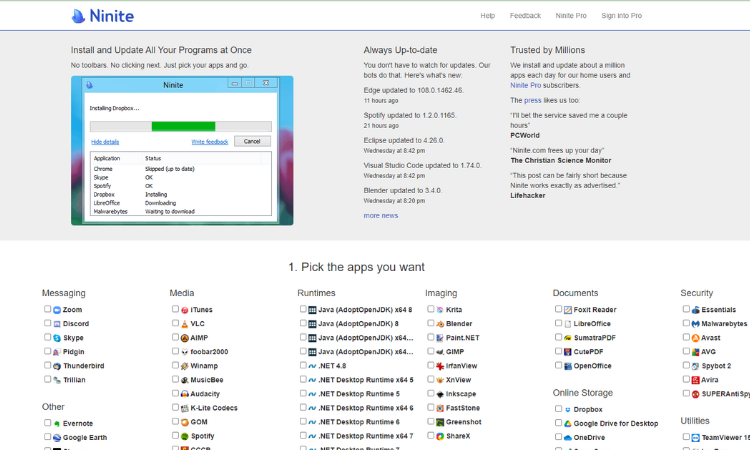The width and height of the screenshot is (750, 450).
Task: Open Ninite Pro subscribers link
Action: pos(525,85)
